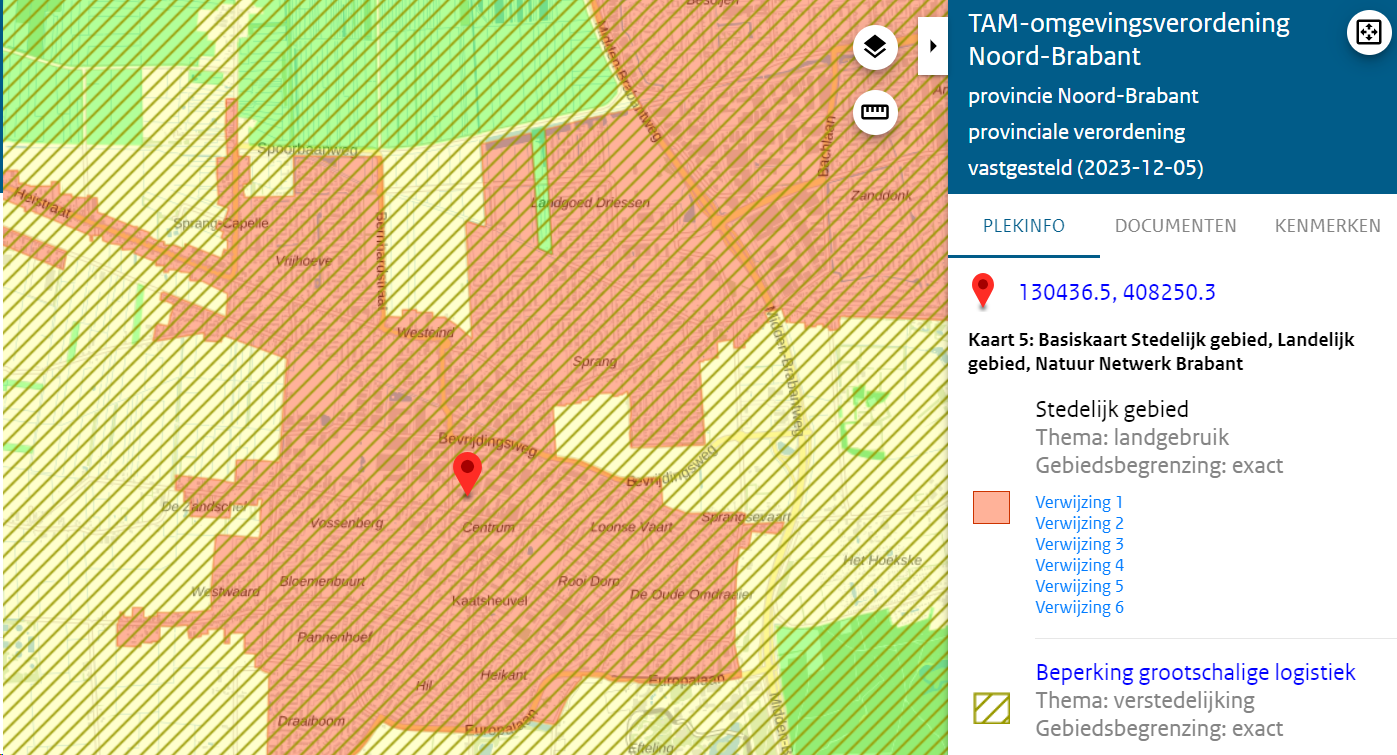
Task: Click the Bloemenbuurt map label
Action: coord(322,581)
